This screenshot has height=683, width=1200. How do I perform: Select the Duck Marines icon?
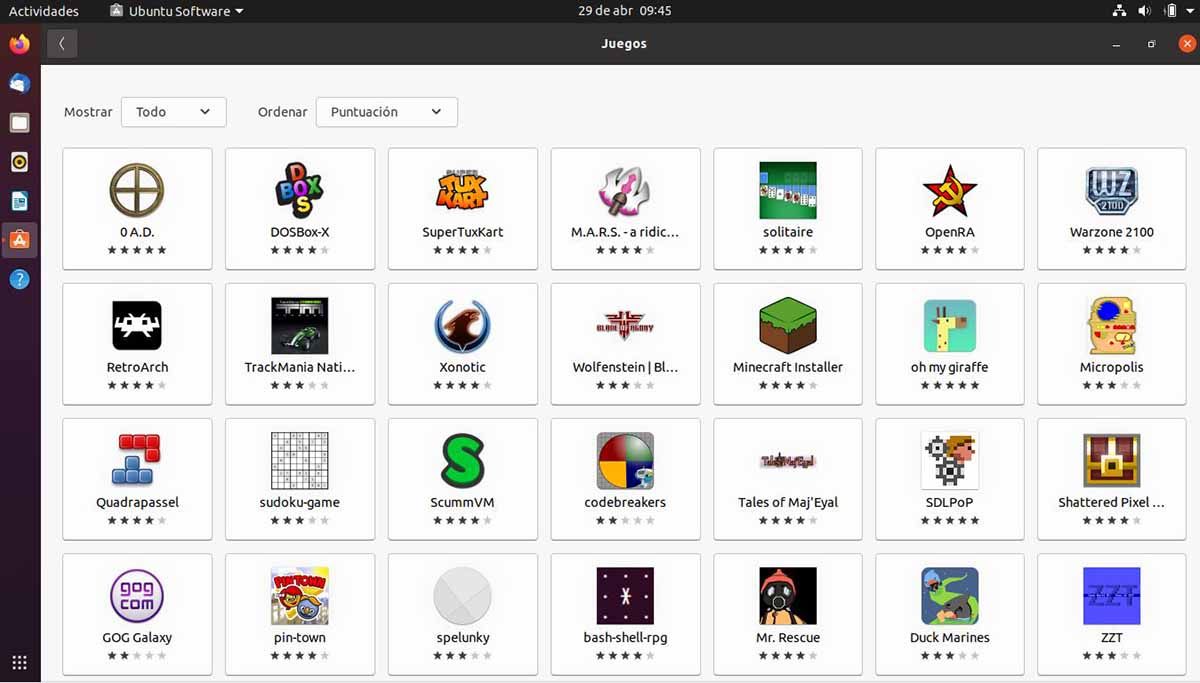pyautogui.click(x=950, y=596)
